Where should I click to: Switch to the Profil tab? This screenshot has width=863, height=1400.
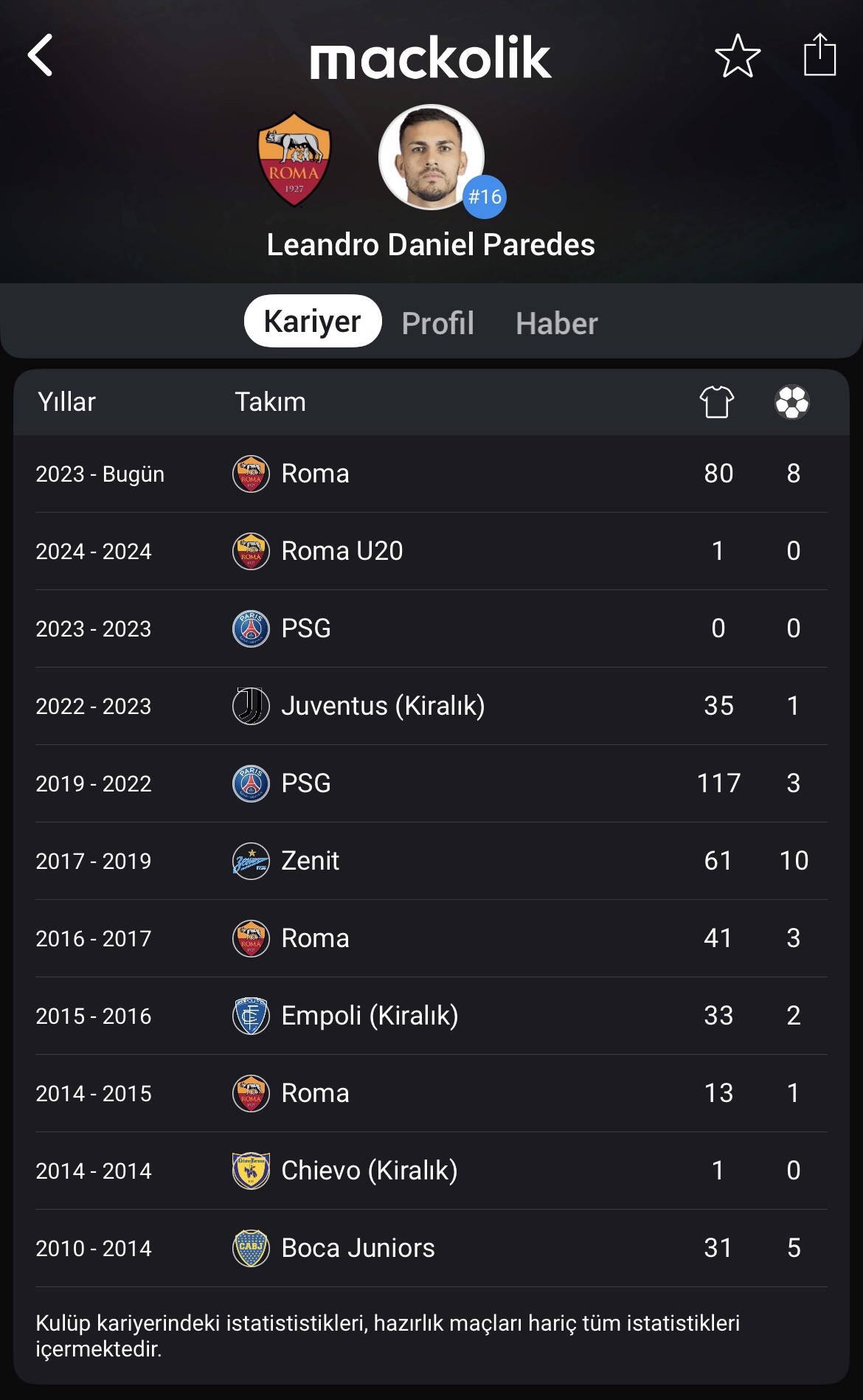coord(437,322)
